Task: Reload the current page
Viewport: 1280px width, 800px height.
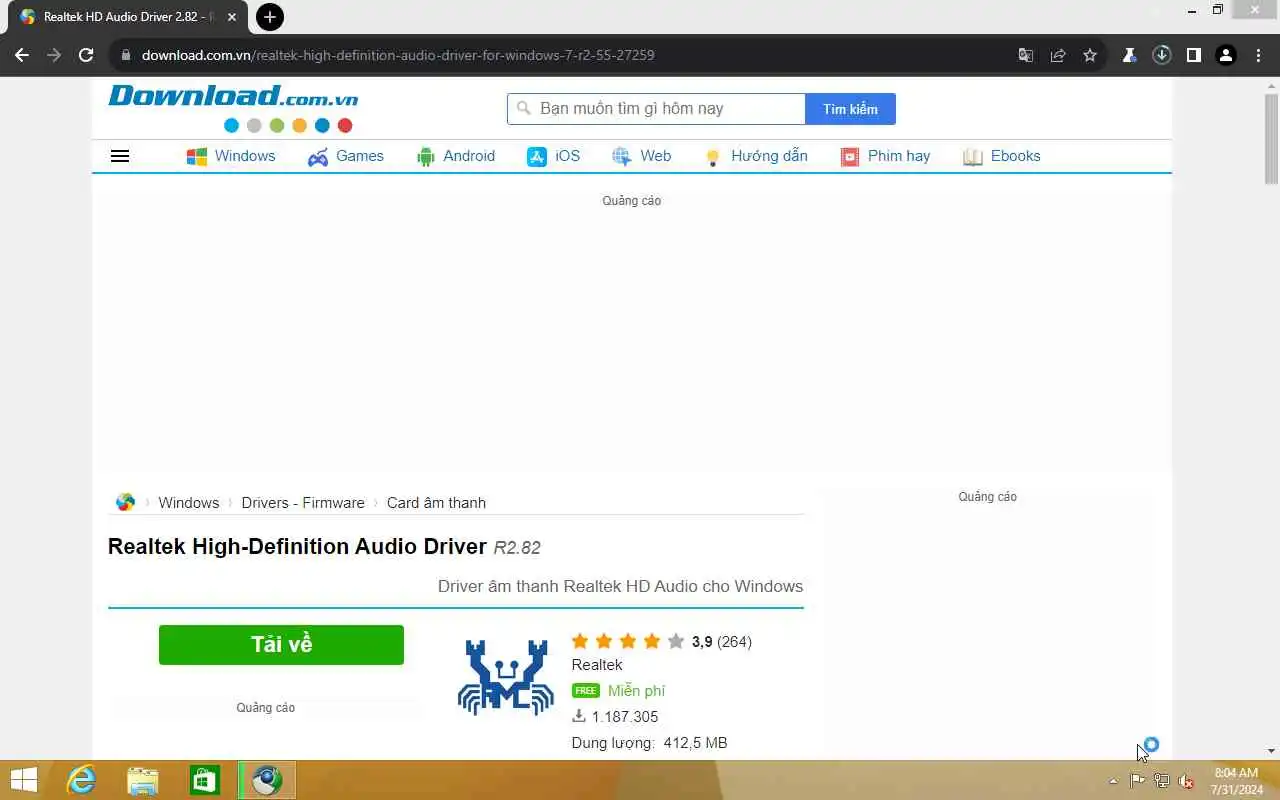Action: [x=86, y=55]
